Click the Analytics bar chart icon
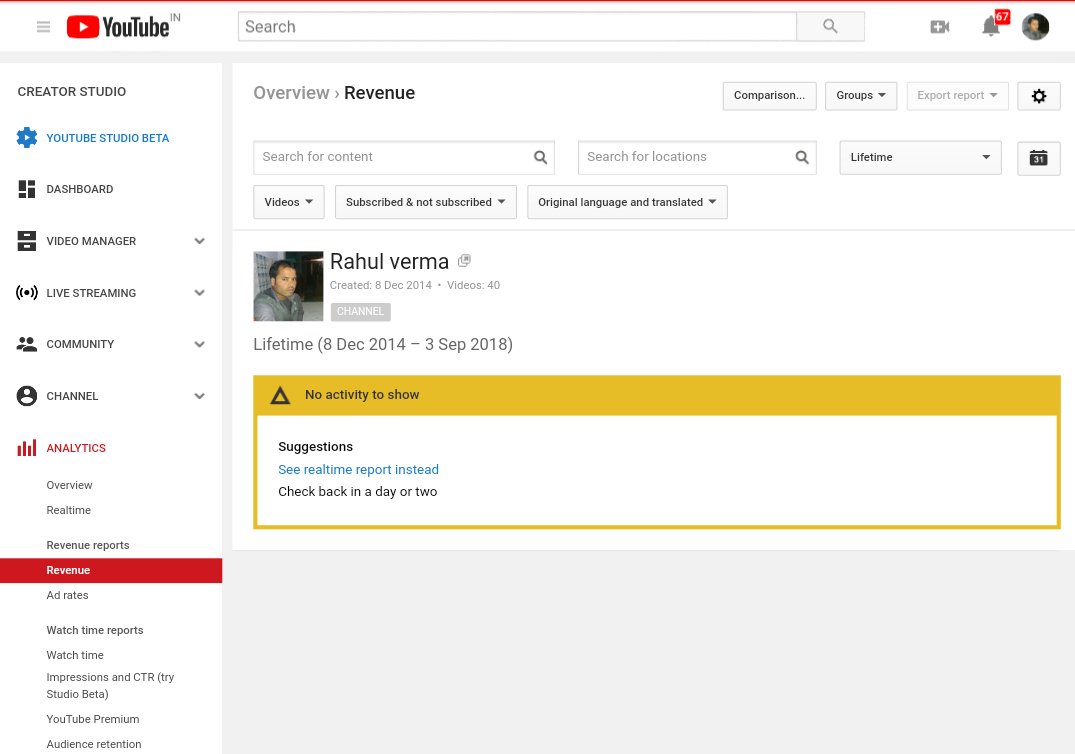The width and height of the screenshot is (1075, 754). click(27, 448)
